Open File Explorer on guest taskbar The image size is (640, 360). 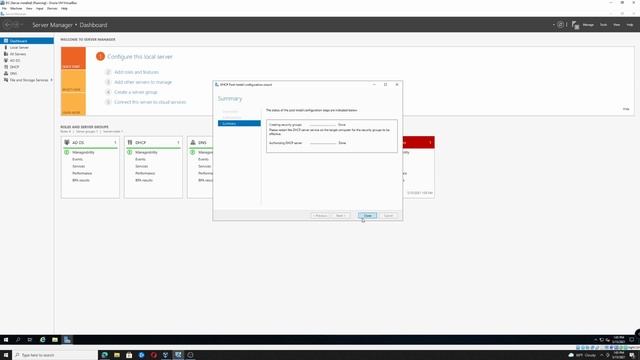(x=55, y=340)
